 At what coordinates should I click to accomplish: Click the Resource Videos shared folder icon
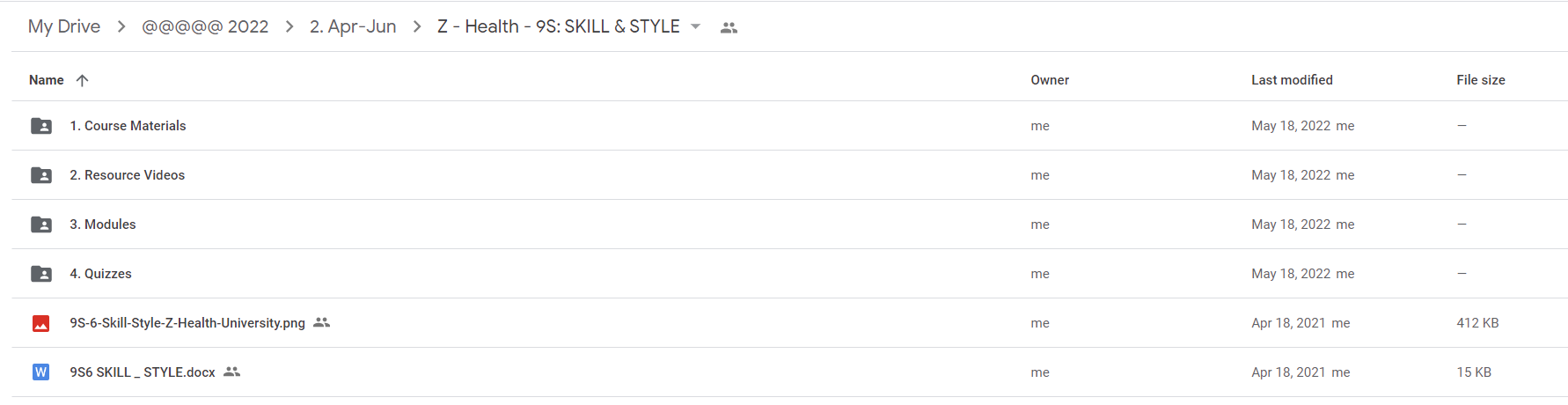[x=41, y=175]
